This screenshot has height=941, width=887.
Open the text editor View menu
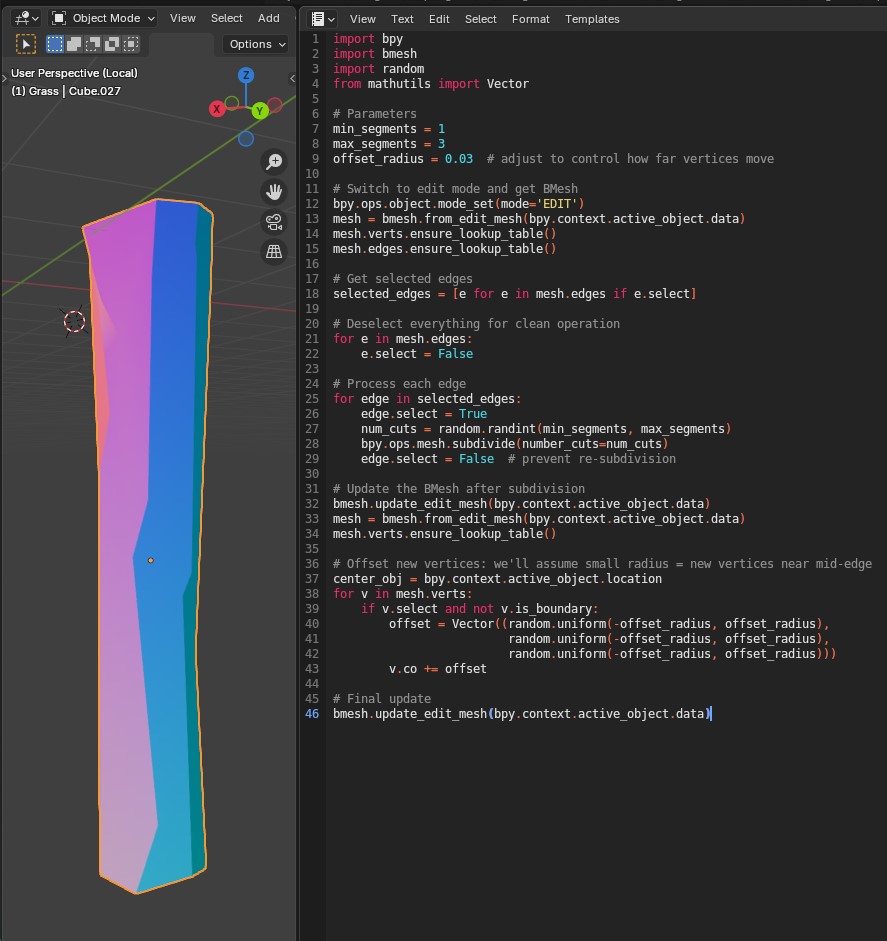click(x=362, y=19)
